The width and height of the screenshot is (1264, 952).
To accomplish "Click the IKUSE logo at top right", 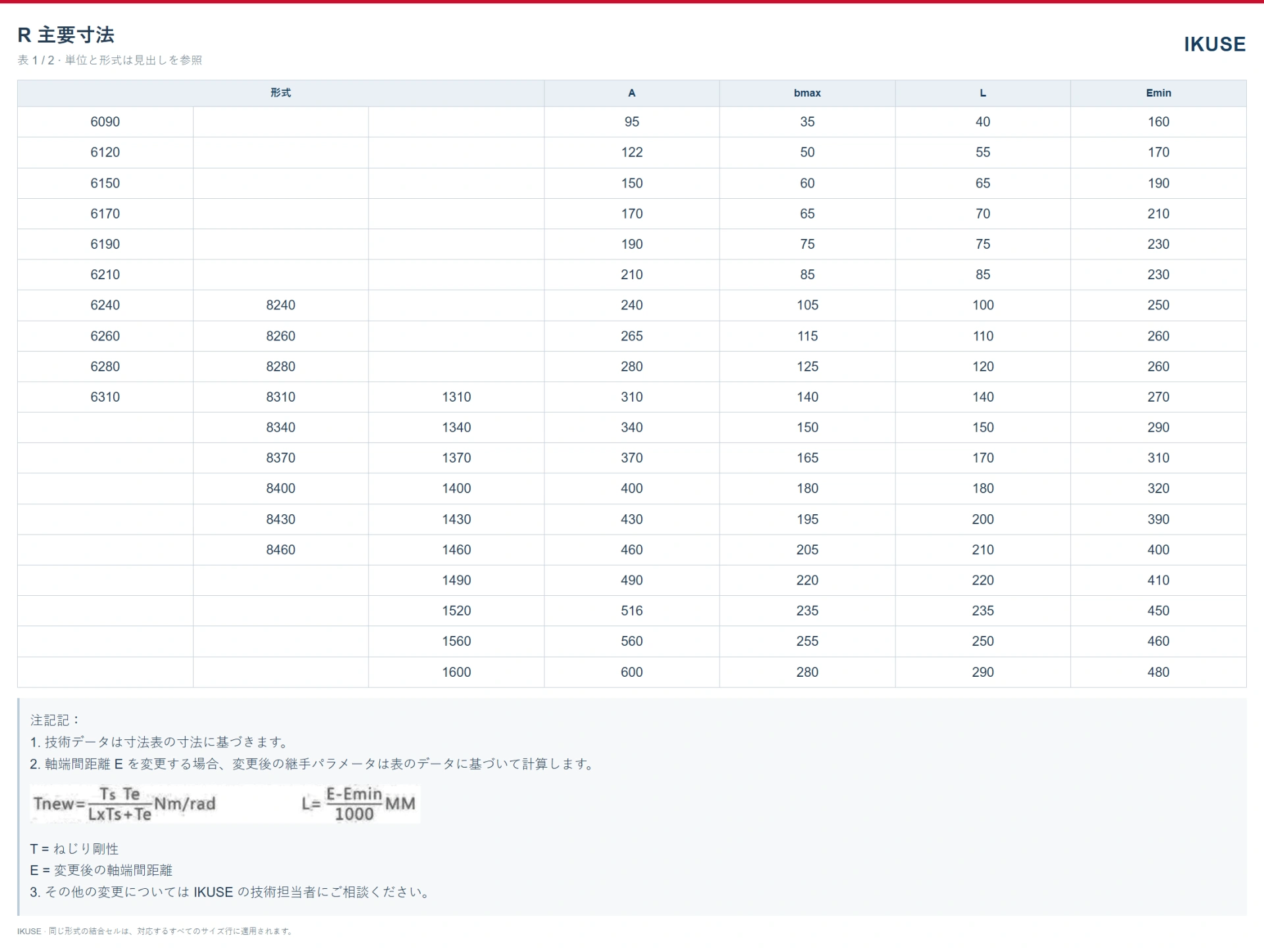I will (1214, 44).
